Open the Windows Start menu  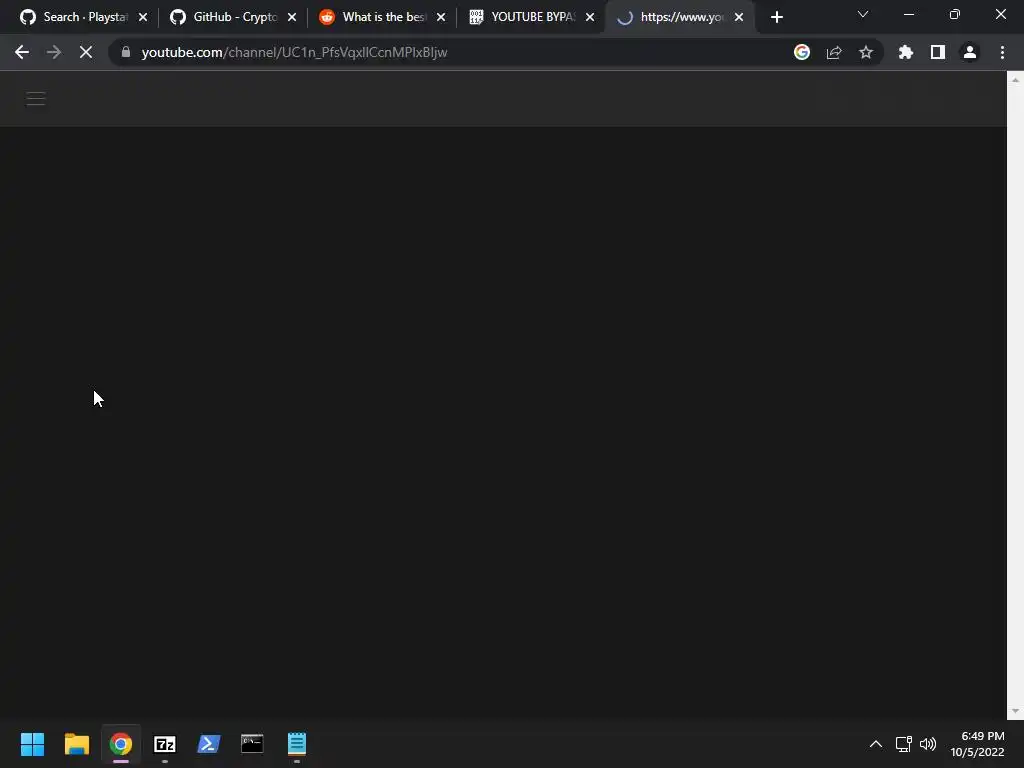(33, 744)
